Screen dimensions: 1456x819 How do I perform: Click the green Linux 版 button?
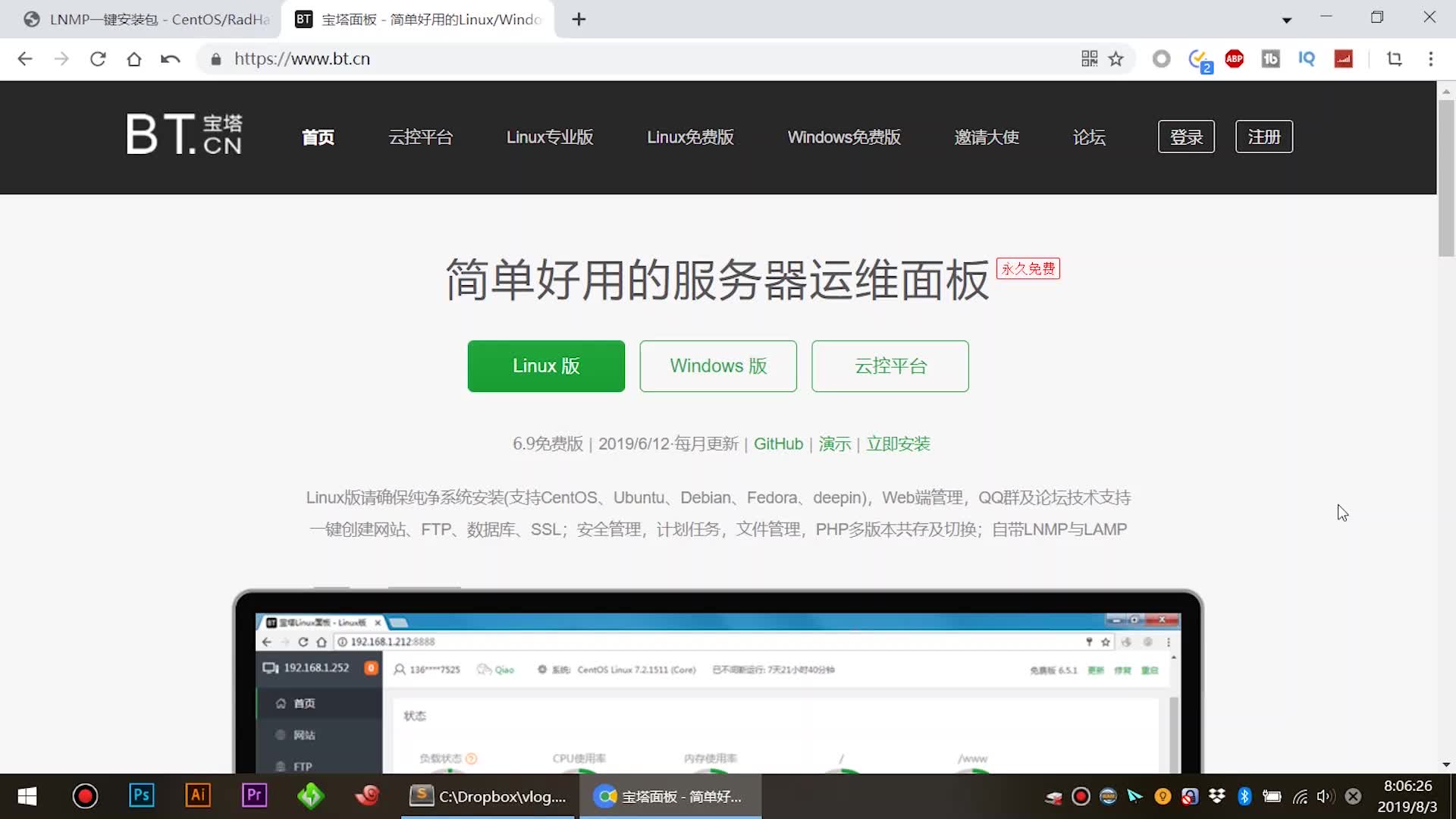(x=546, y=366)
